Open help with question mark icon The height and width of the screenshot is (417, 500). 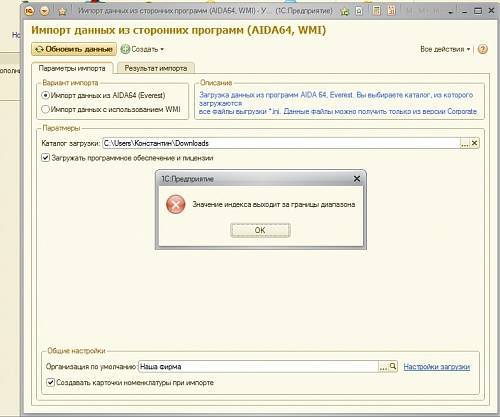click(x=482, y=49)
